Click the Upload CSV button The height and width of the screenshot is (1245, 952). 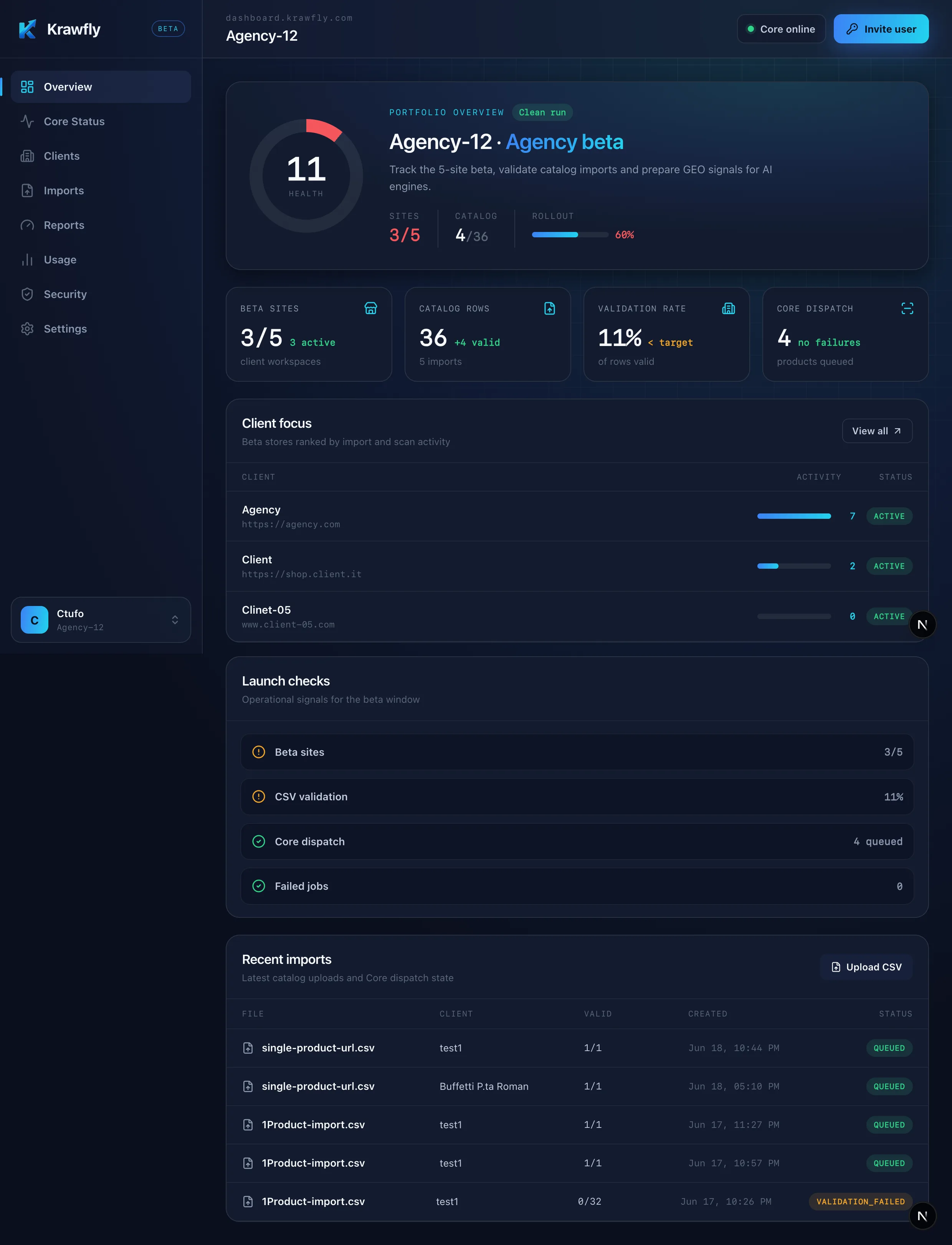click(x=866, y=967)
